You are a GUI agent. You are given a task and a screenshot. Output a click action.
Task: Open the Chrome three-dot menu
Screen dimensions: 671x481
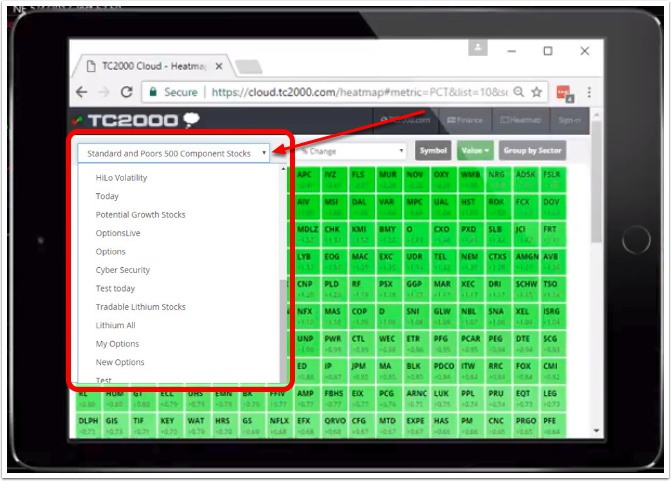click(589, 92)
